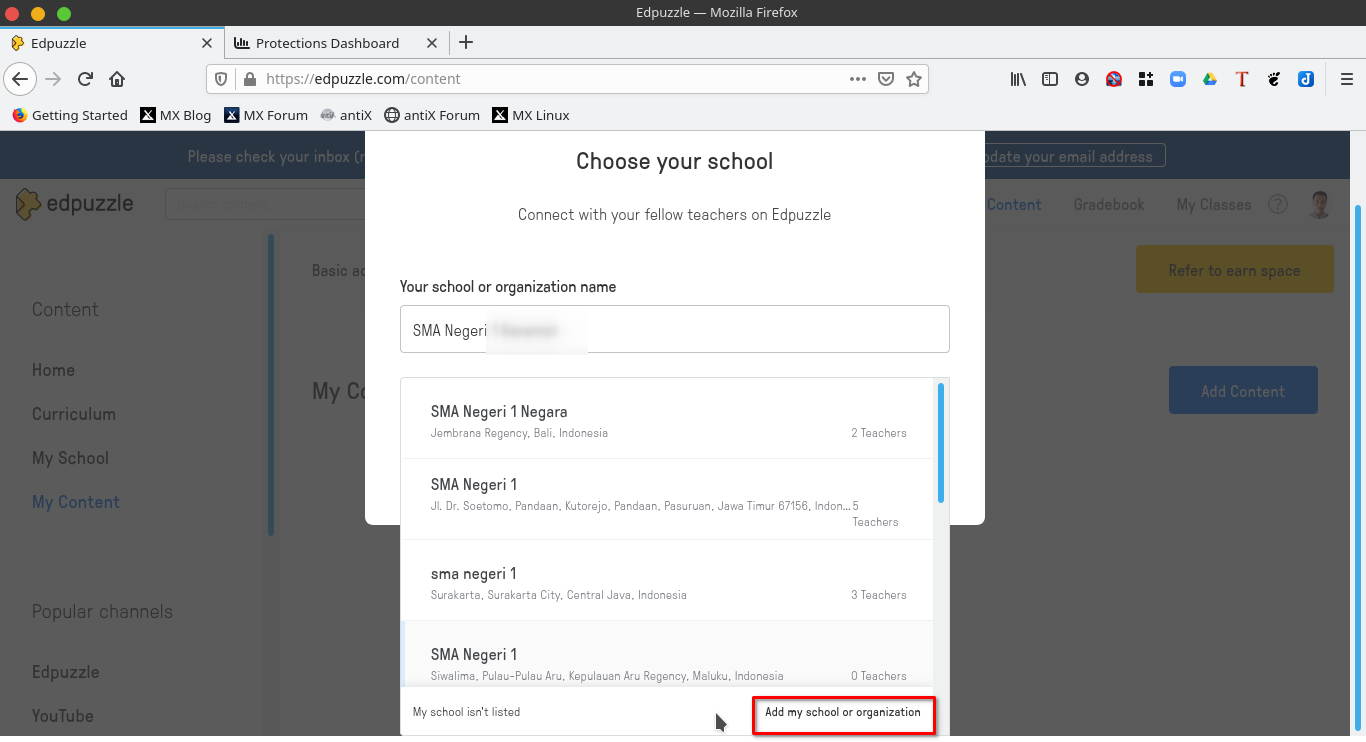Image resolution: width=1366 pixels, height=742 pixels.
Task: Close the Protections Dashboard tab
Action: pyautogui.click(x=432, y=43)
